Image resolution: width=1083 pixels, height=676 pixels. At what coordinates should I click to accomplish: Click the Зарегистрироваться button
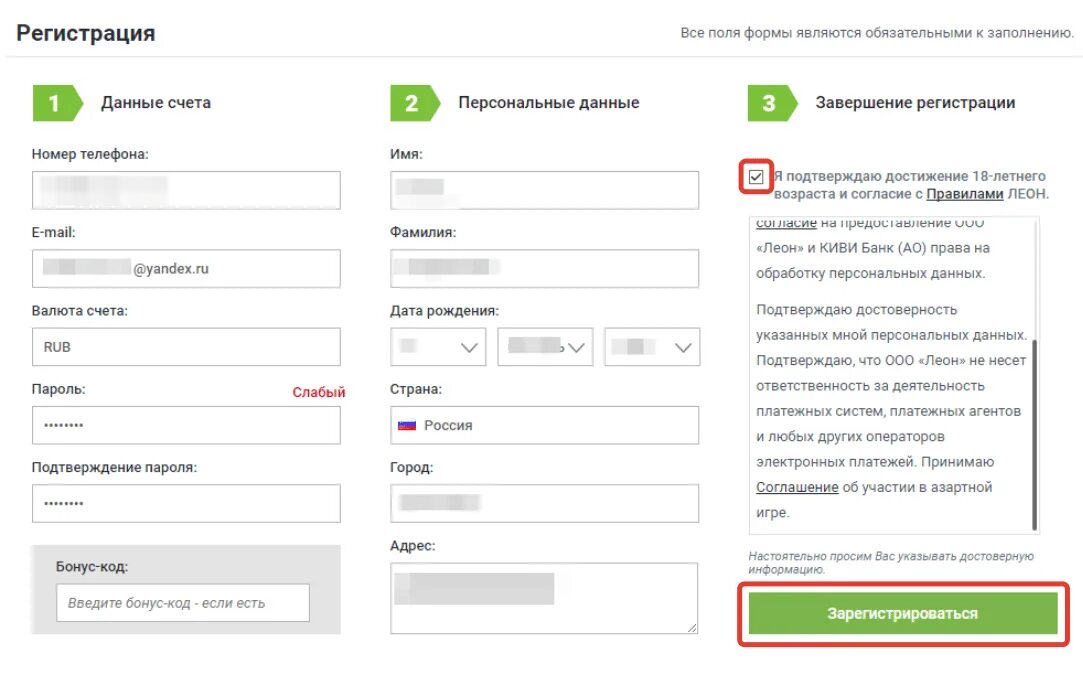903,613
